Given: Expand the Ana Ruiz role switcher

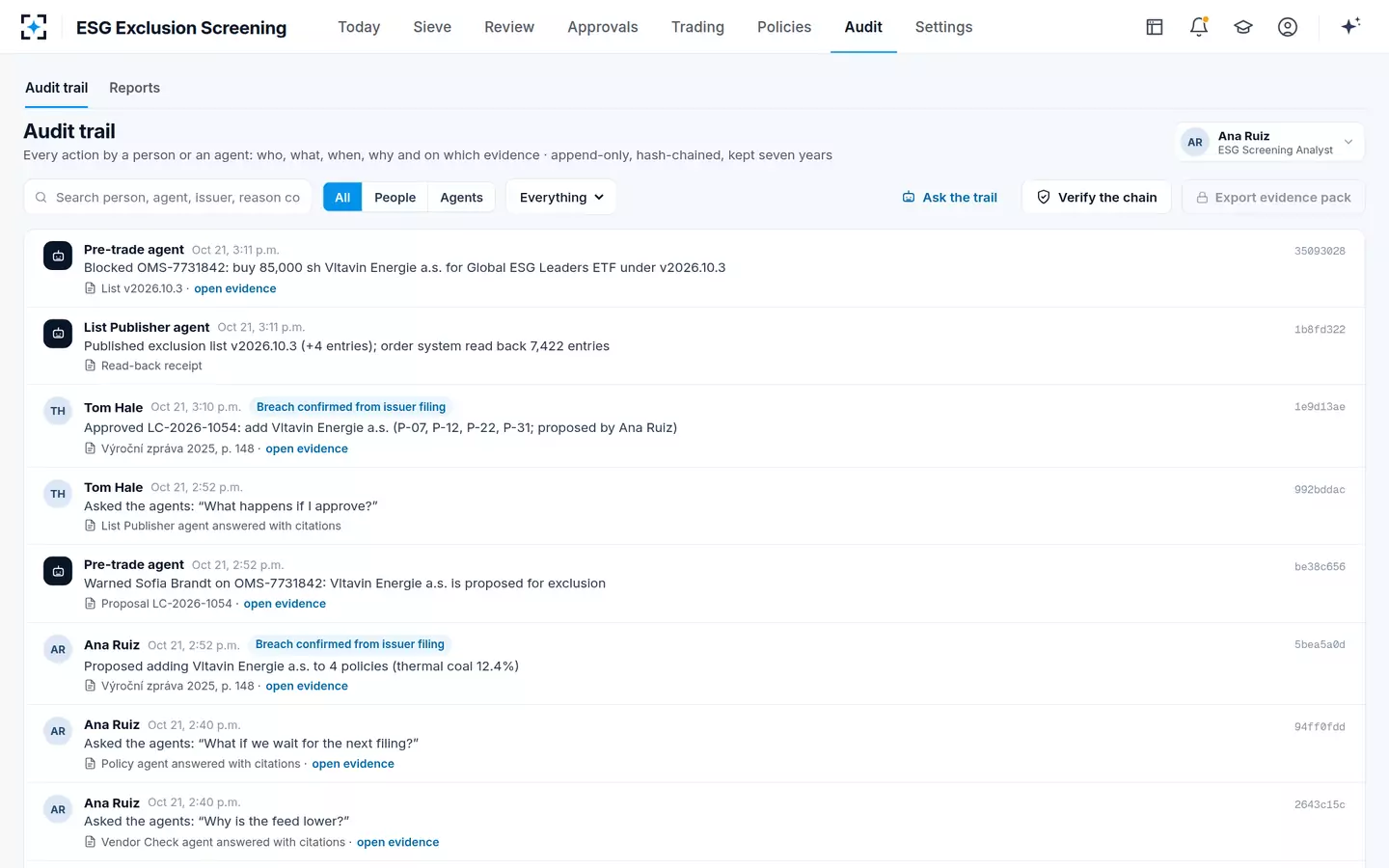Looking at the screenshot, I should click(x=1269, y=142).
